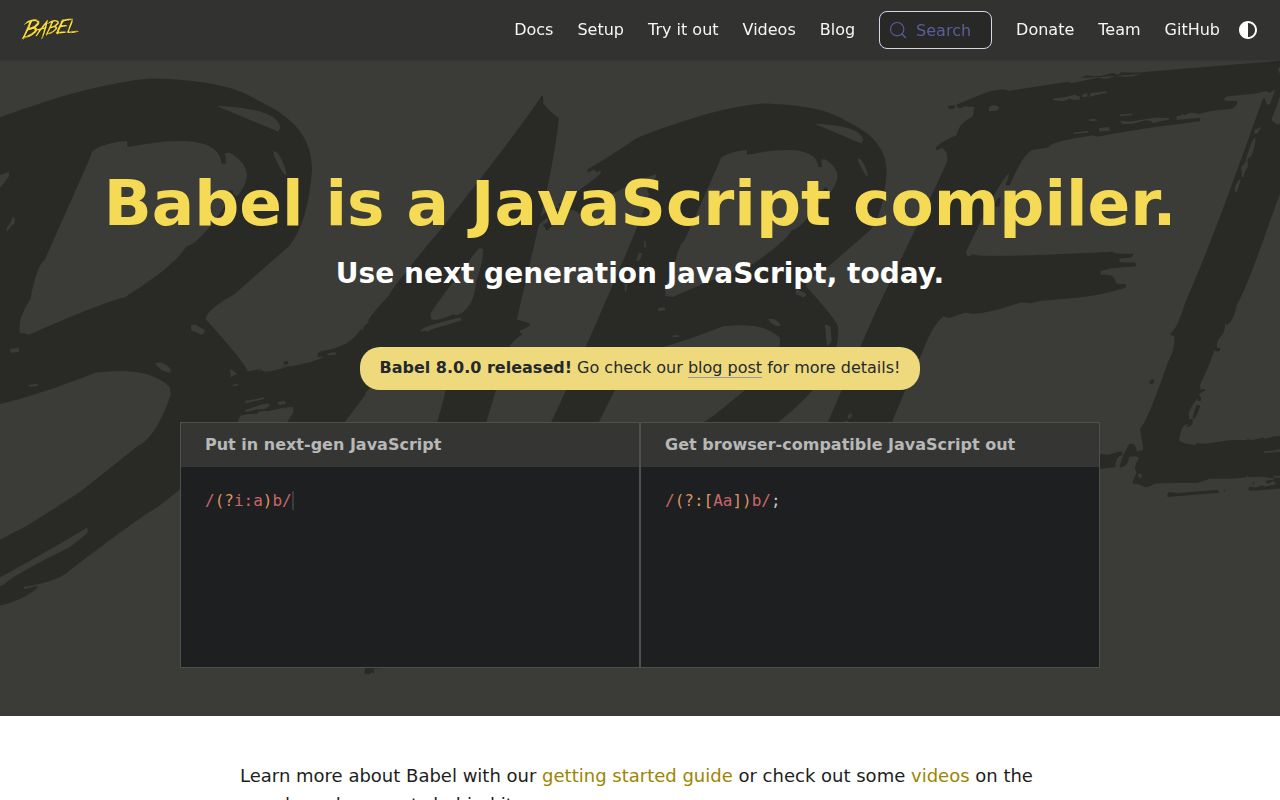Click the getting started guide link

[637, 776]
